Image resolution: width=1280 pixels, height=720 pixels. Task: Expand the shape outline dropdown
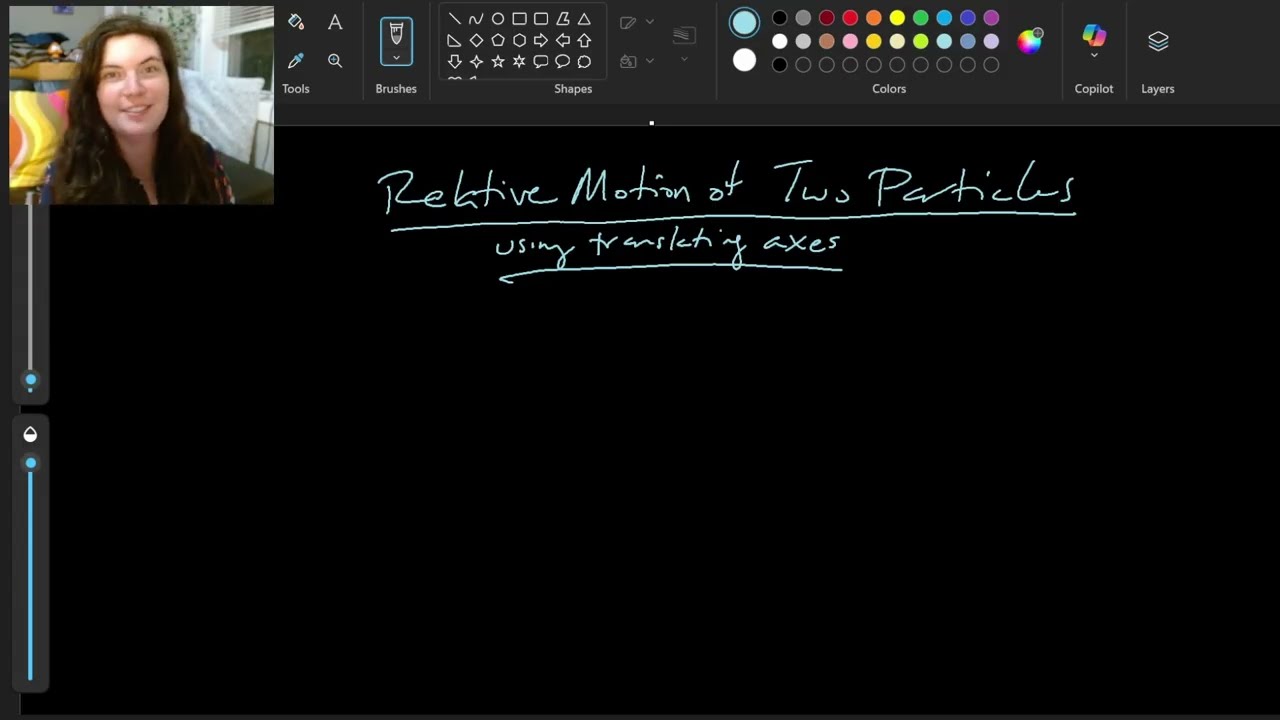point(650,22)
